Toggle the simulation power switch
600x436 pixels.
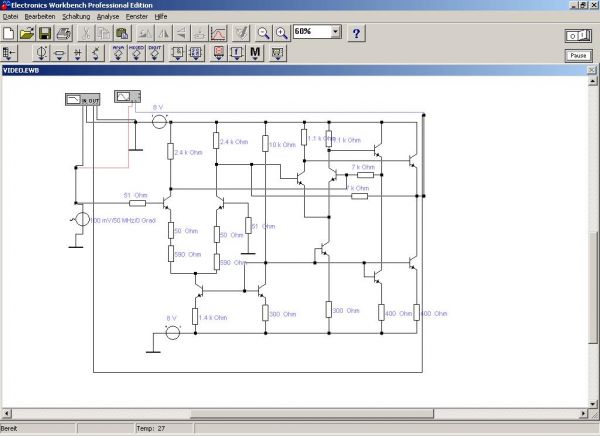578,35
